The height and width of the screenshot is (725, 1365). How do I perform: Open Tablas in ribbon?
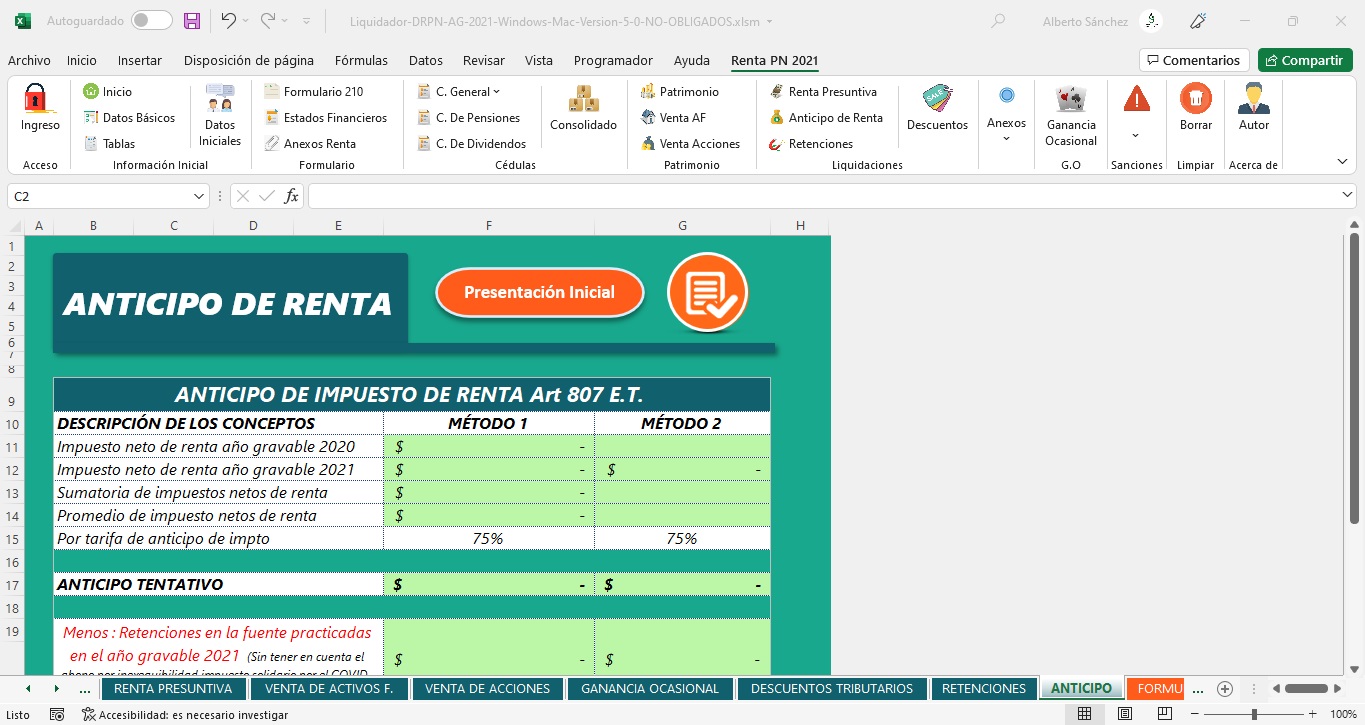pos(109,143)
